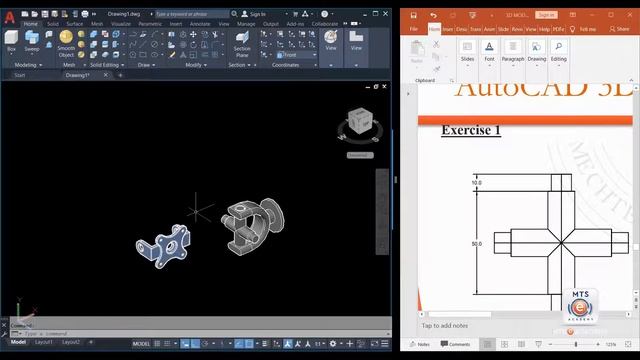Screen dimensions: 640x360
Task: Expand the Editing group in PowerPoint
Action: point(559,53)
